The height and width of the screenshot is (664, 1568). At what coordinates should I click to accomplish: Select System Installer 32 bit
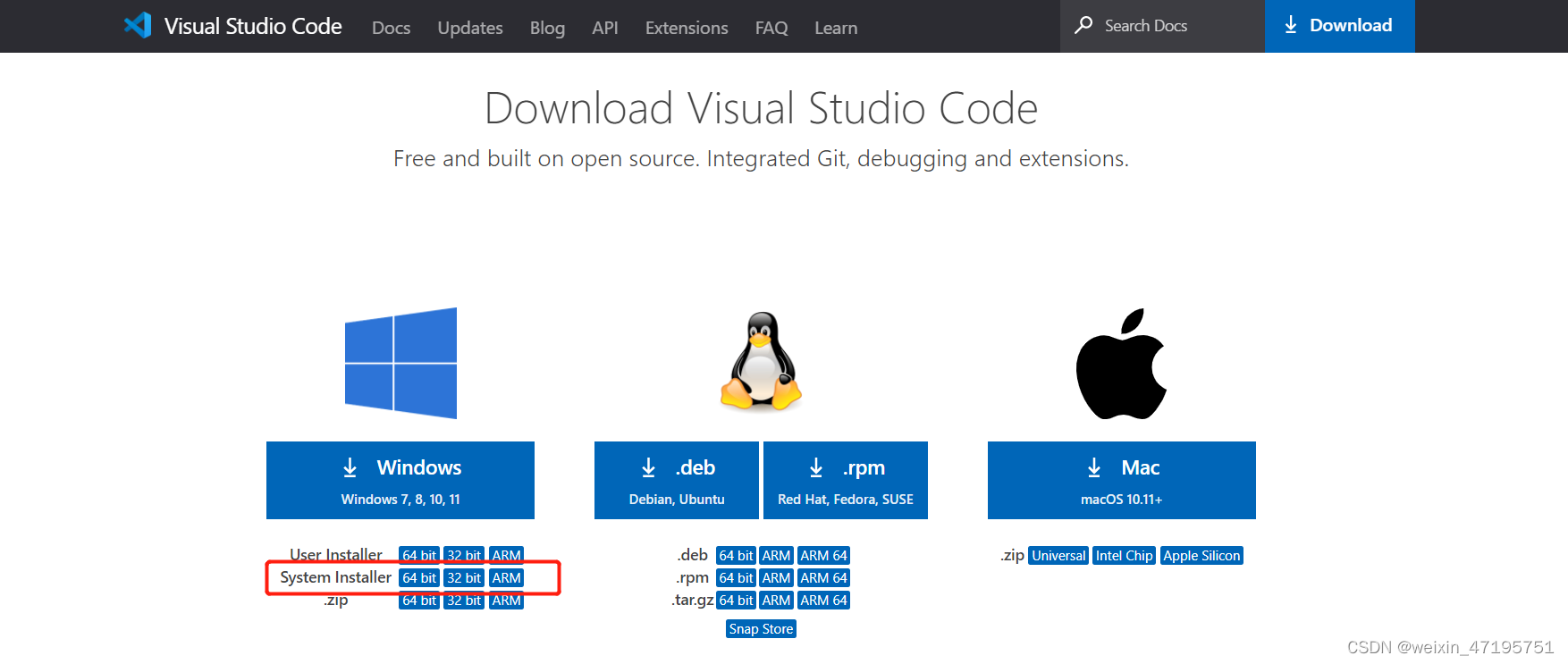464,578
